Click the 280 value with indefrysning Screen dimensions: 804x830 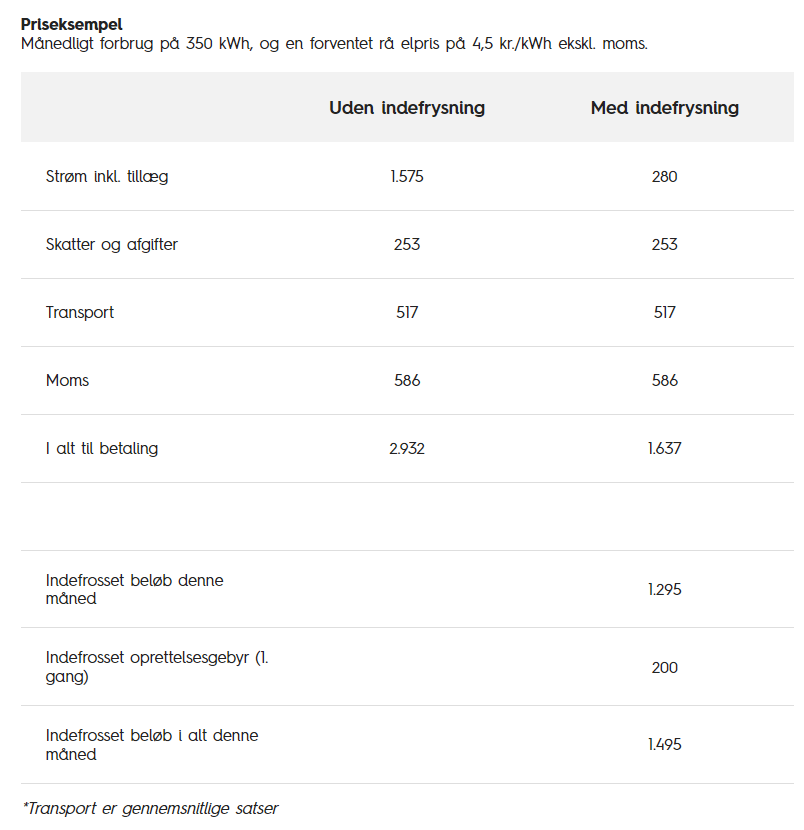click(664, 176)
